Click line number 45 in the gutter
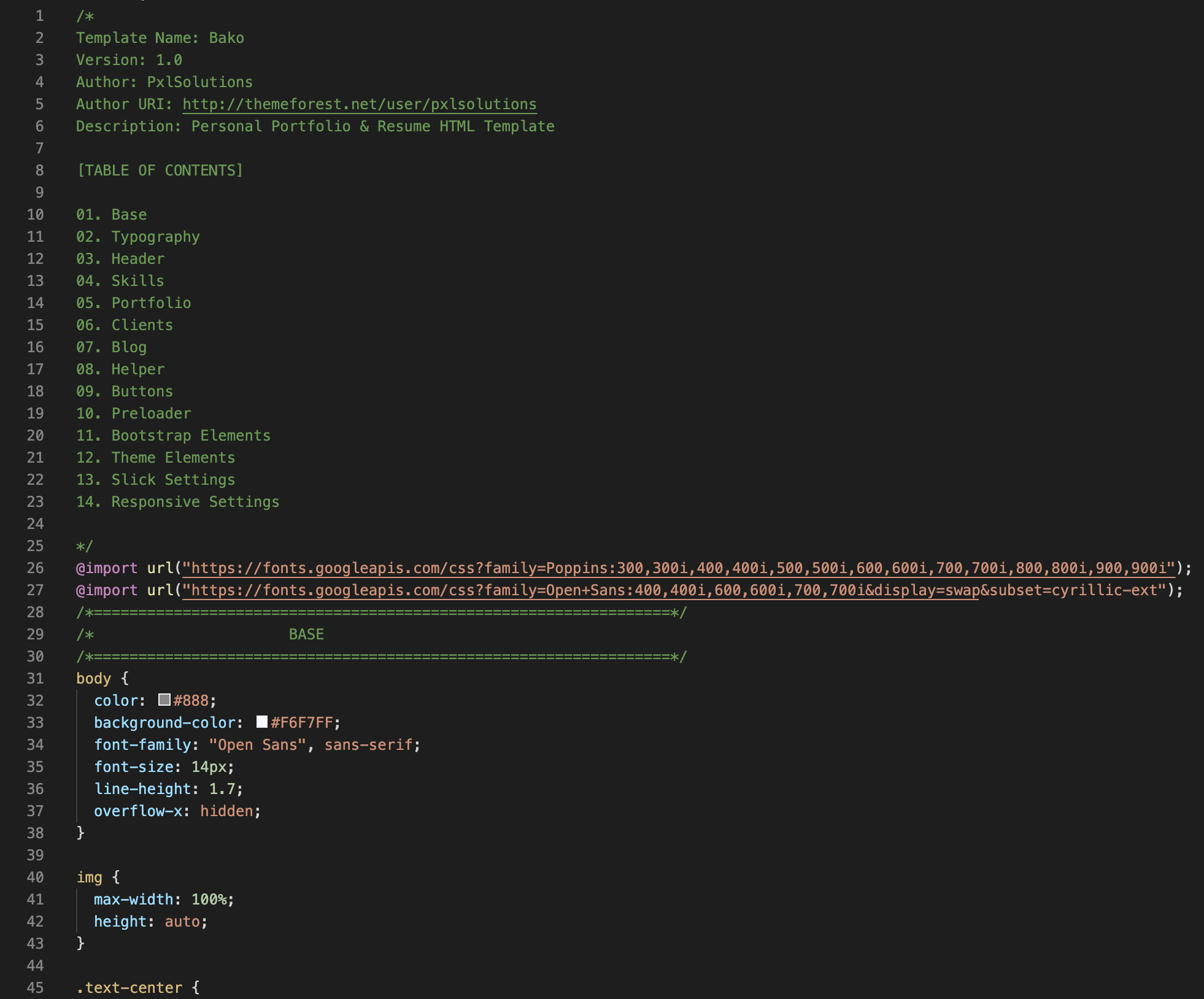The image size is (1204, 999). click(x=35, y=988)
